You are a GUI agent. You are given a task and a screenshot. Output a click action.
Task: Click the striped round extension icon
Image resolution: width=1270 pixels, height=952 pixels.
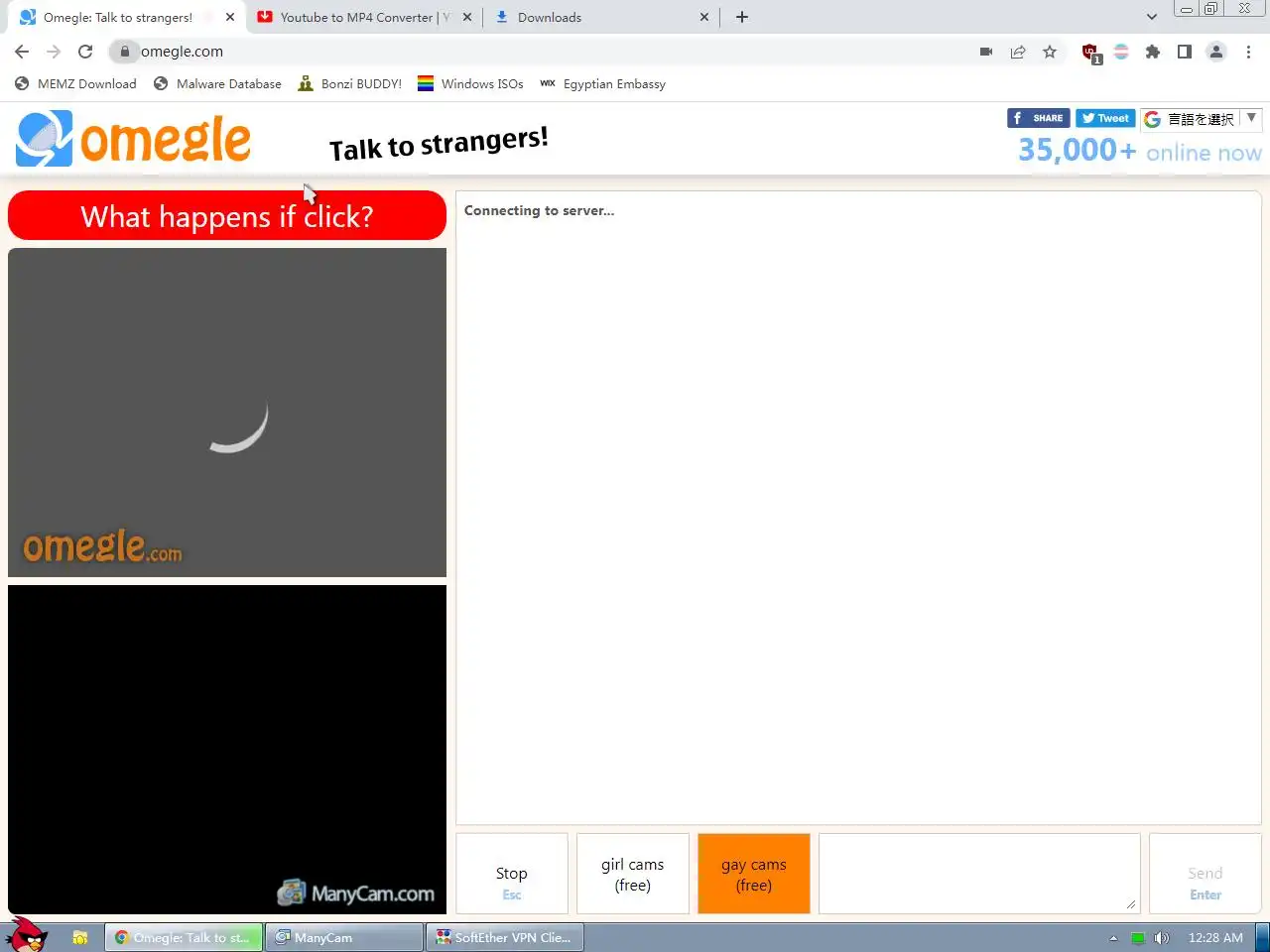tap(1121, 52)
